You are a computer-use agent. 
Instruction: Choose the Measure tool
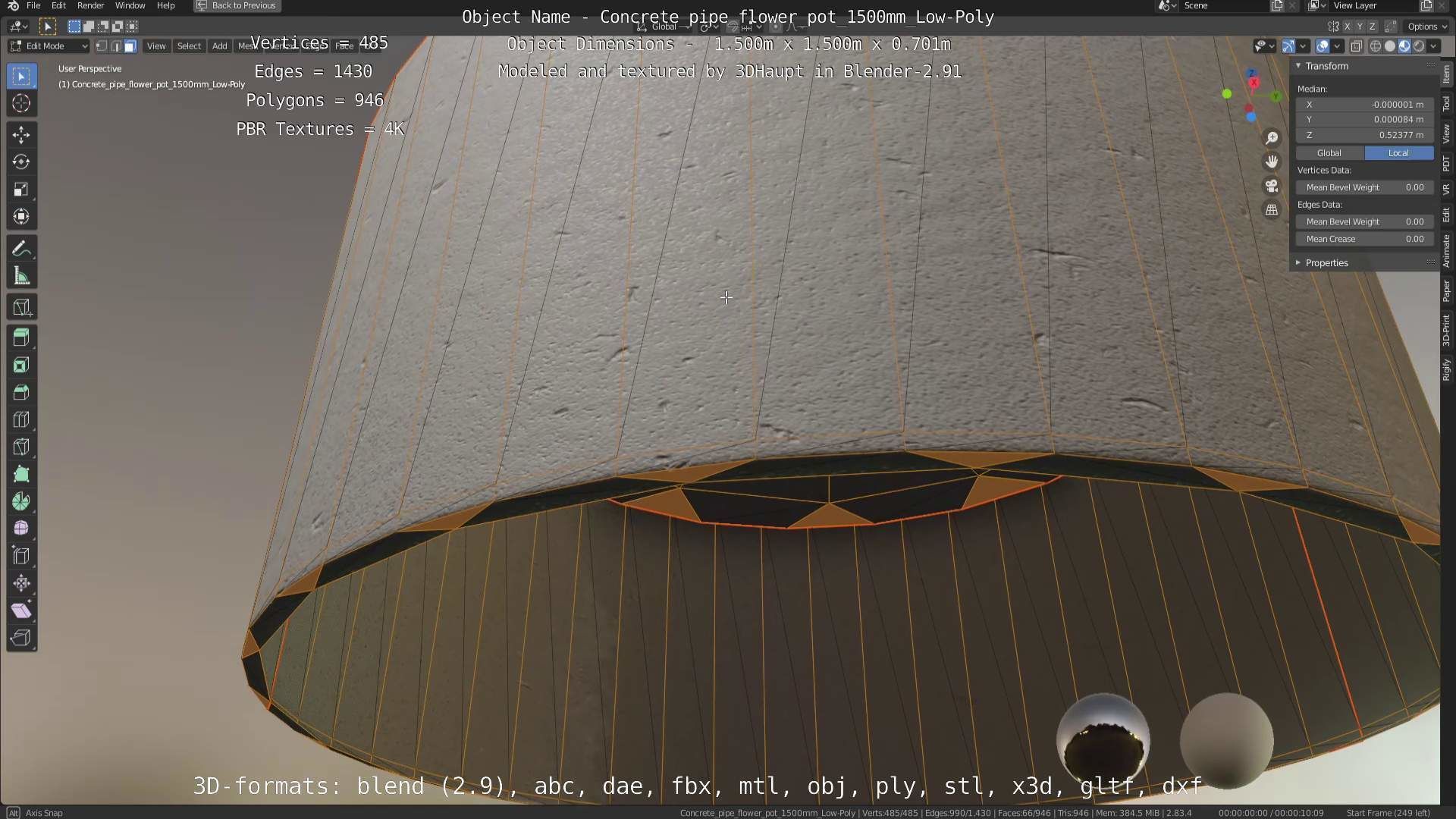[x=21, y=277]
